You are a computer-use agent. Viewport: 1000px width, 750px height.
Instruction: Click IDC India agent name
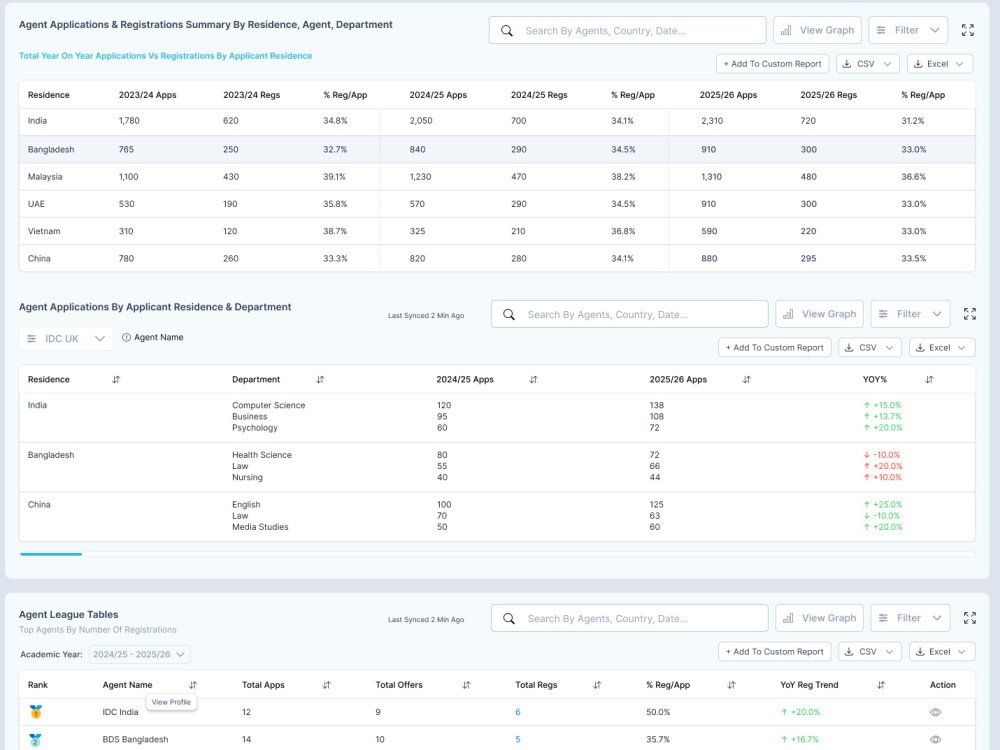[x=121, y=712]
